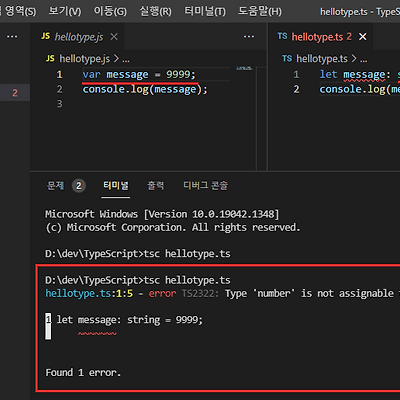
Task: Click the JS file icon in hellotype.js tab
Action: pos(46,36)
